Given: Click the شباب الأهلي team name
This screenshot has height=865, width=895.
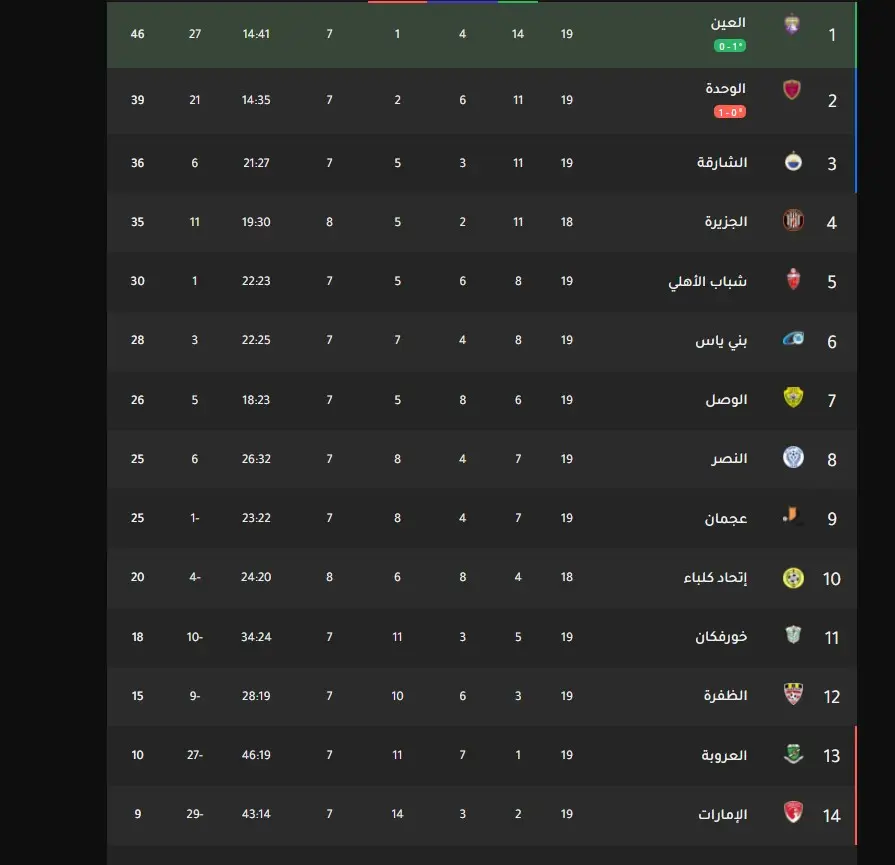Looking at the screenshot, I should pos(707,281).
